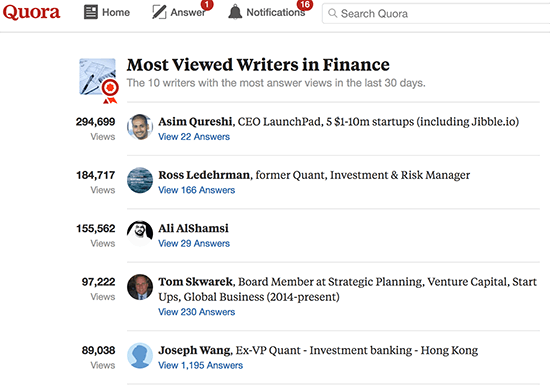Open the View 22 Answers link
This screenshot has width=550, height=388.
(194, 137)
